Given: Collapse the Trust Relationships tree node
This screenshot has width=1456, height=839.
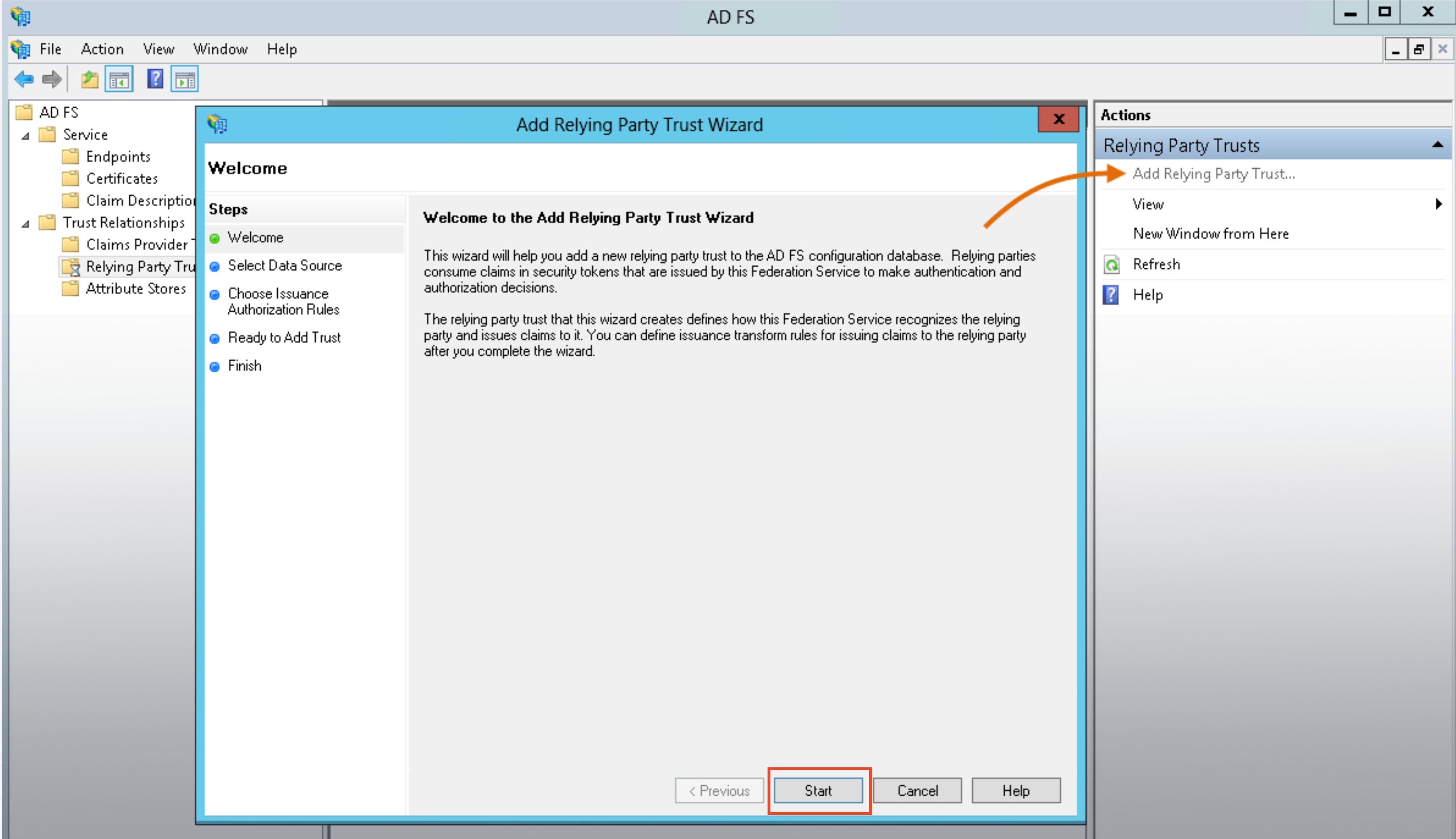Looking at the screenshot, I should point(25,224).
